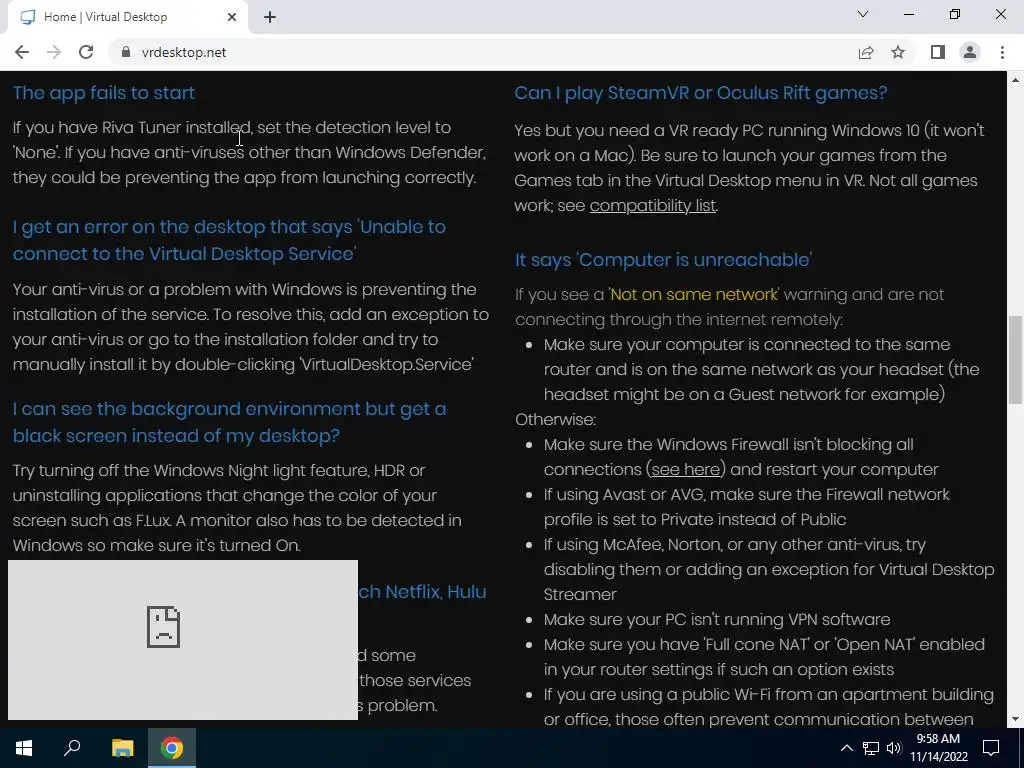
Task: Open a new tab
Action: pos(270,17)
